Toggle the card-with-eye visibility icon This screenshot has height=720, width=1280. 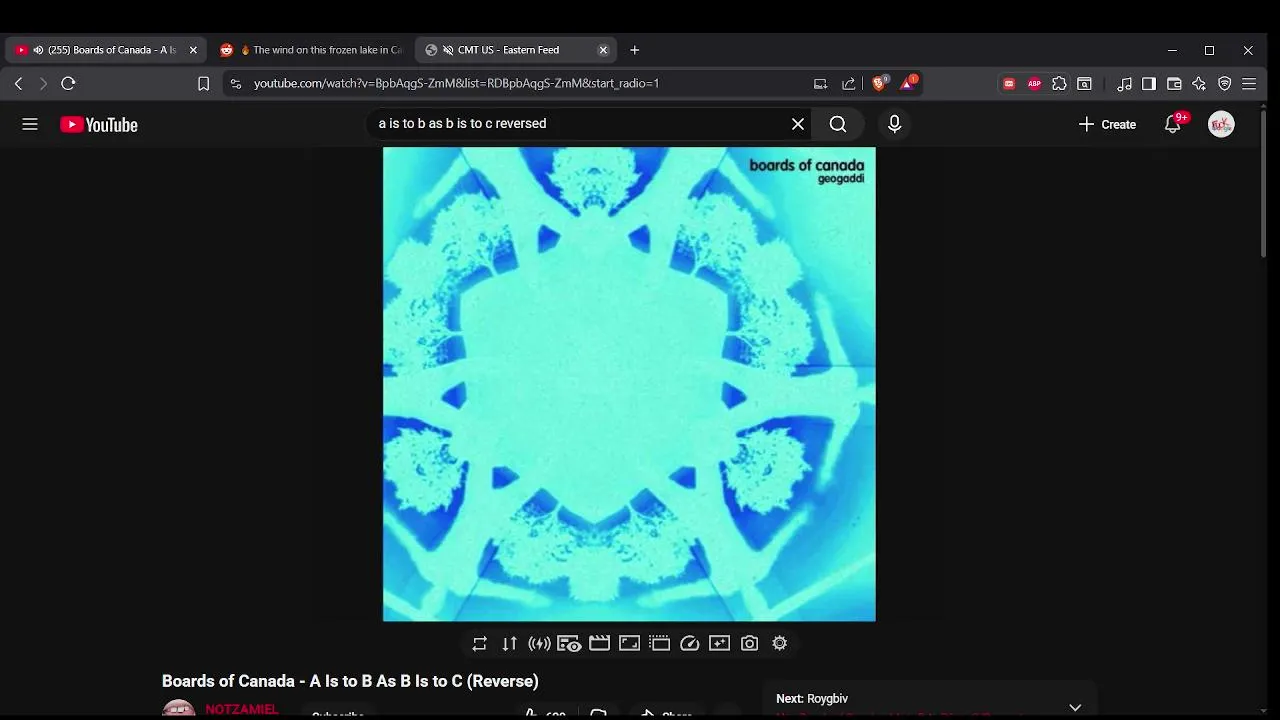click(x=569, y=644)
